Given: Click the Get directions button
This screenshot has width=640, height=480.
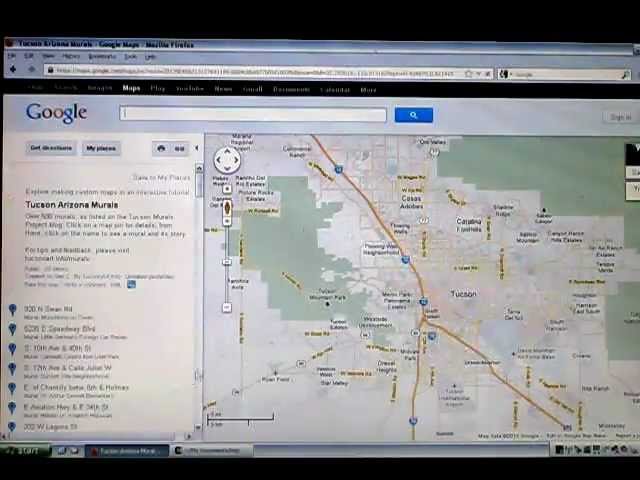Looking at the screenshot, I should [x=51, y=148].
